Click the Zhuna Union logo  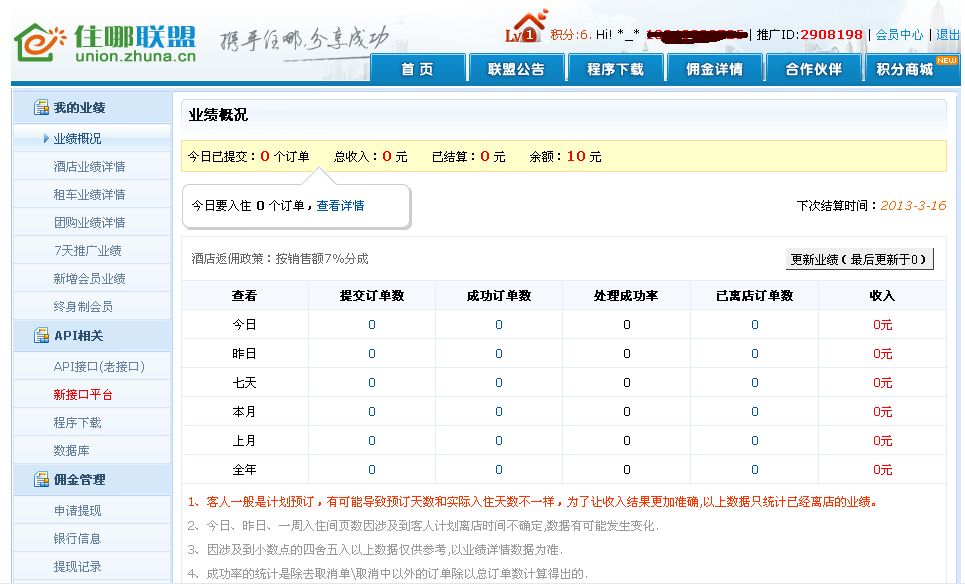[105, 42]
